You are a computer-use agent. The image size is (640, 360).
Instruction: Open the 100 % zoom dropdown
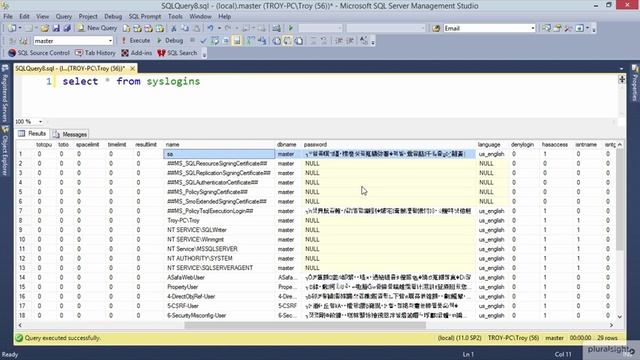coord(40,122)
